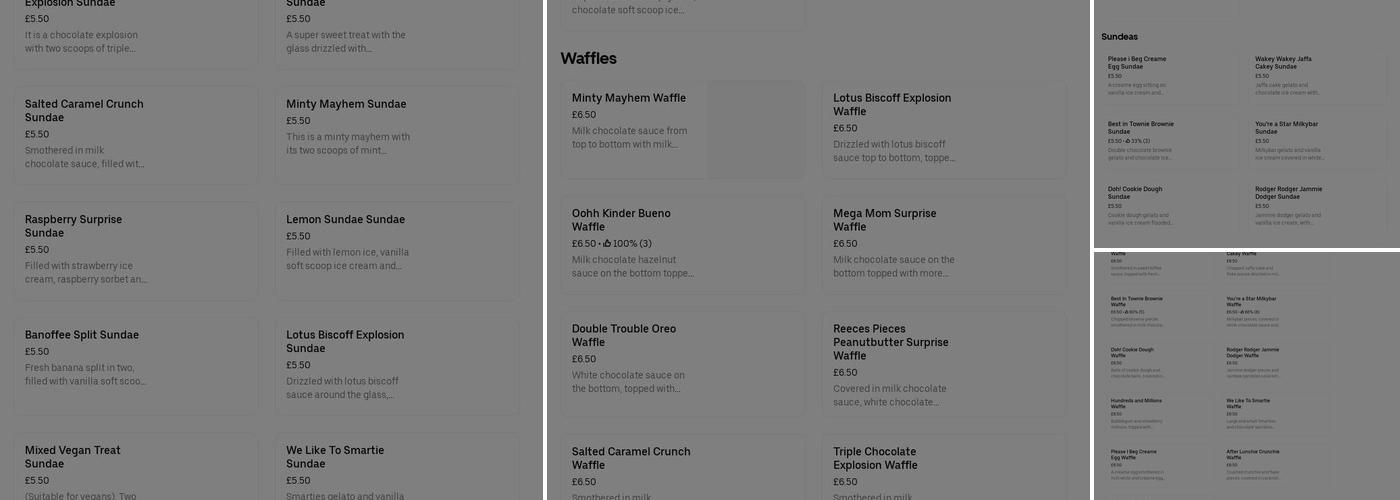This screenshot has height=500, width=1400.
Task: Choose the Raspberry Surprise Sundae
Action: click(x=135, y=252)
